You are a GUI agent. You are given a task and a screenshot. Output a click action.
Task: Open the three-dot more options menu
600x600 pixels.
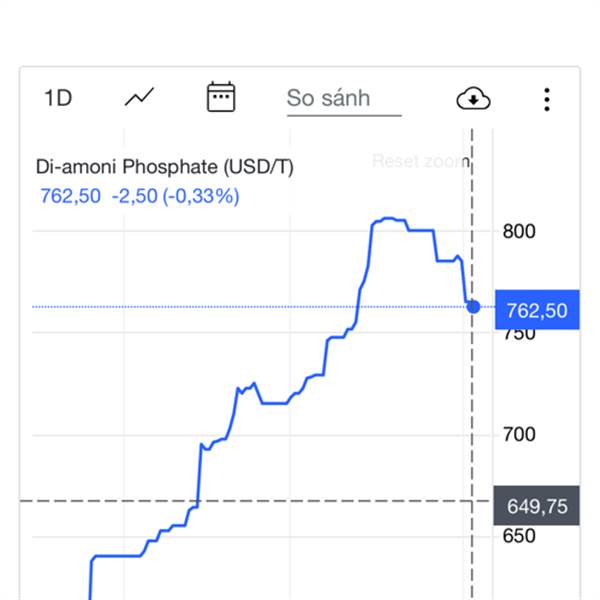coord(547,99)
